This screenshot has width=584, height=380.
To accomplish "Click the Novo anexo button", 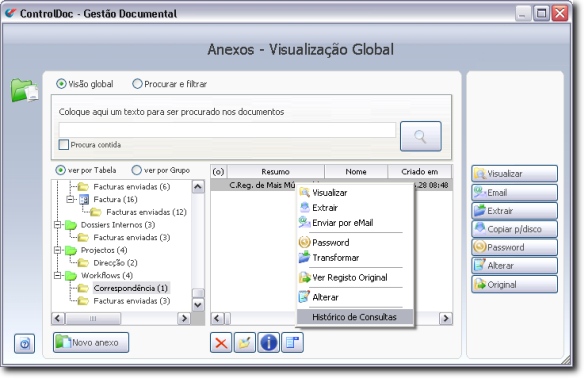I will pyautogui.click(x=91, y=342).
